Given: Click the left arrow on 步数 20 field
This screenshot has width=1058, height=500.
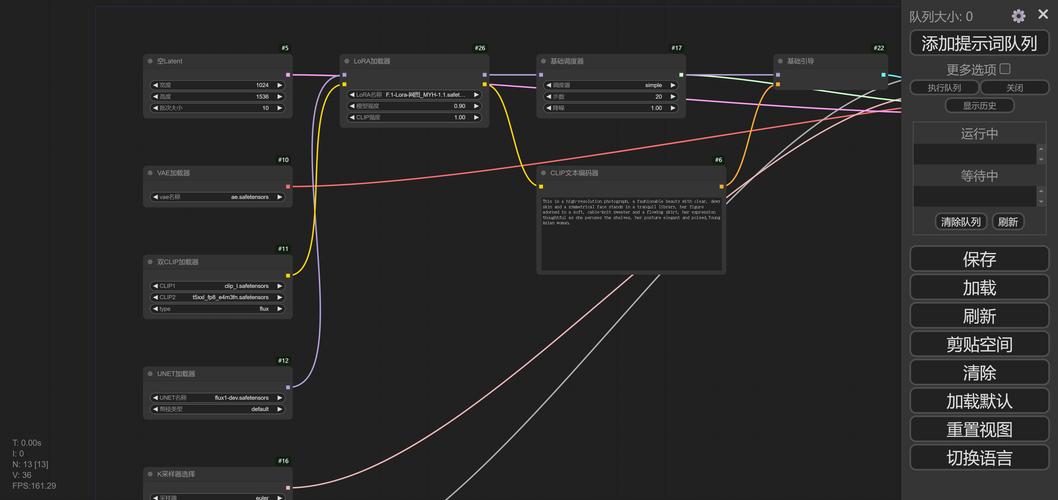Looking at the screenshot, I should click(x=547, y=97).
